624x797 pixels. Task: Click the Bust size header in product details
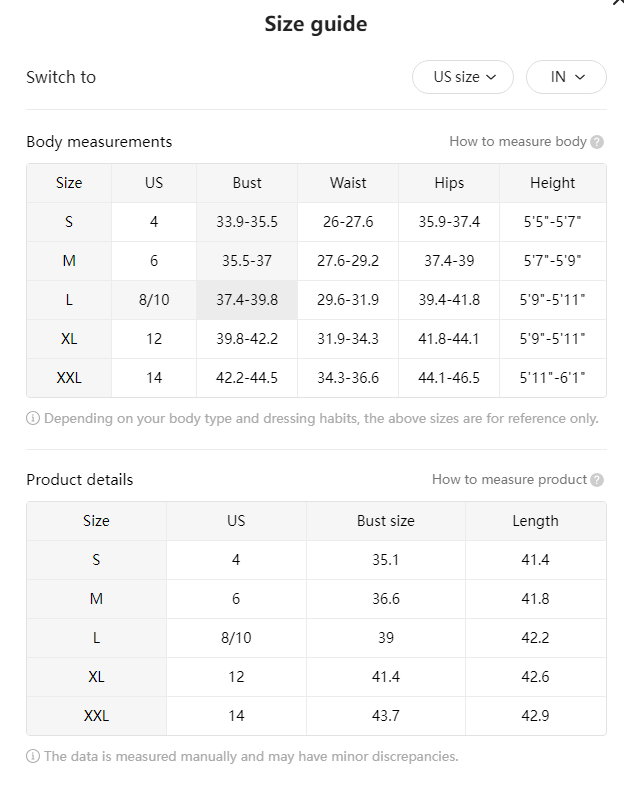pos(386,521)
